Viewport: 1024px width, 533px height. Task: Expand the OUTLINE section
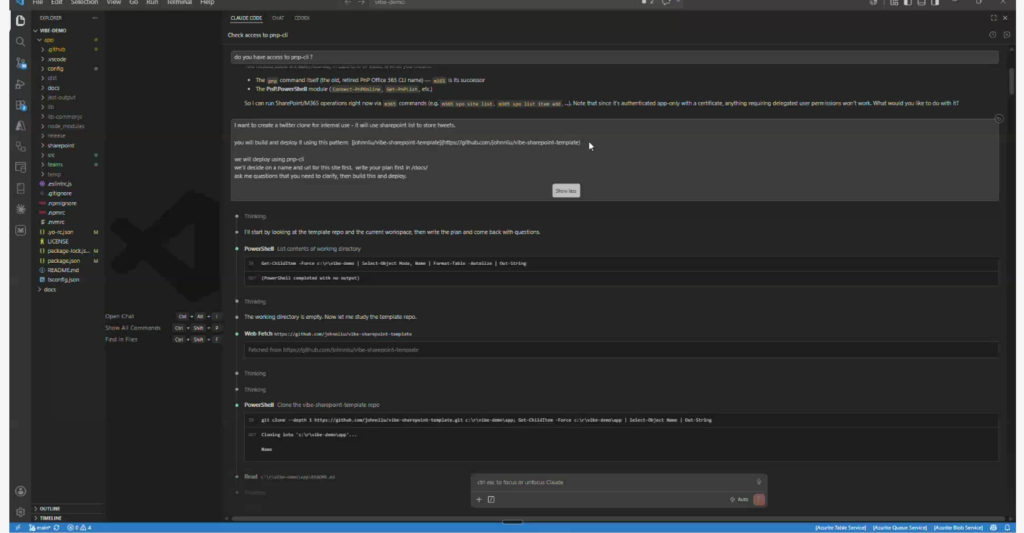(x=50, y=509)
